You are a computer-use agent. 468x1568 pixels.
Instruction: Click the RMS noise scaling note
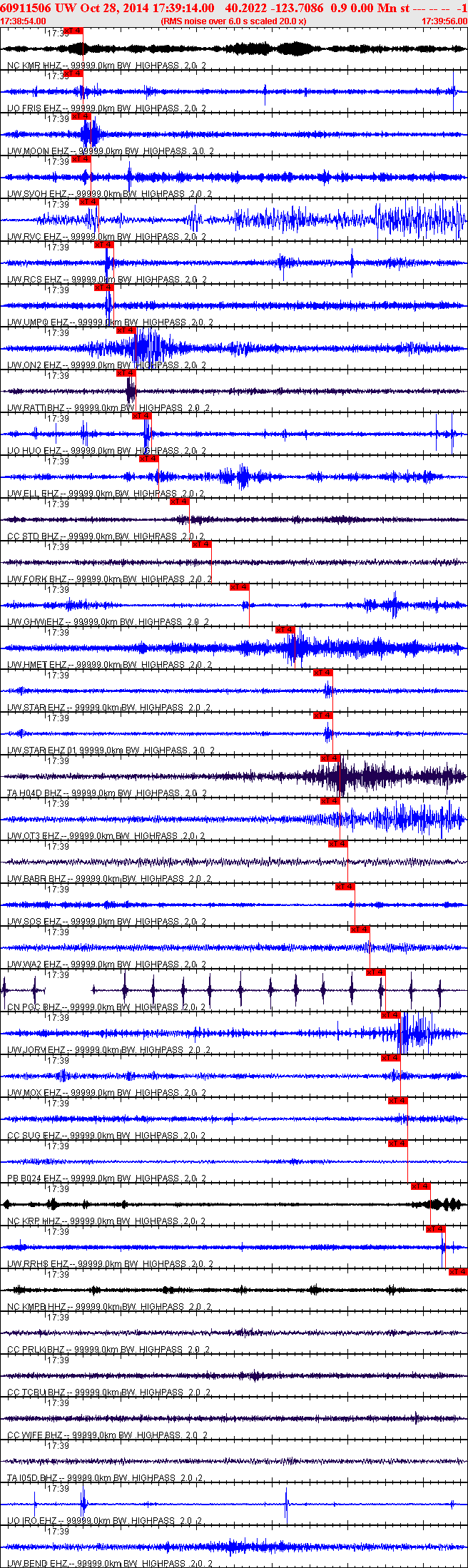pyautogui.click(x=234, y=21)
